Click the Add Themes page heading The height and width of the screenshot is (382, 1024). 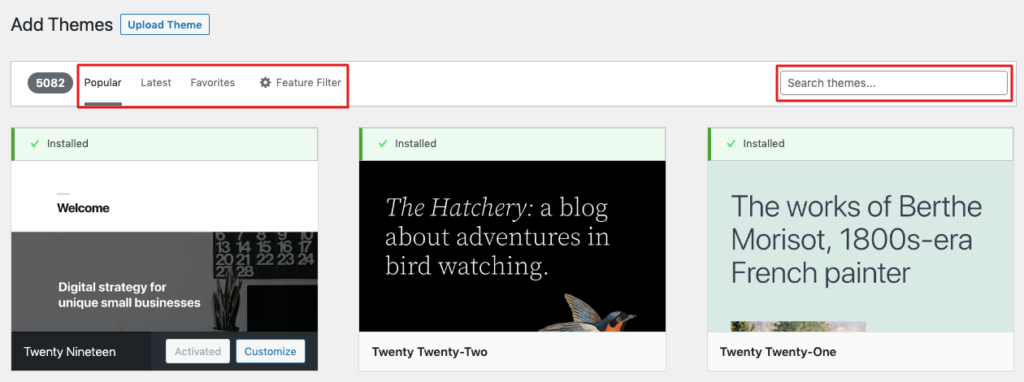pos(62,25)
